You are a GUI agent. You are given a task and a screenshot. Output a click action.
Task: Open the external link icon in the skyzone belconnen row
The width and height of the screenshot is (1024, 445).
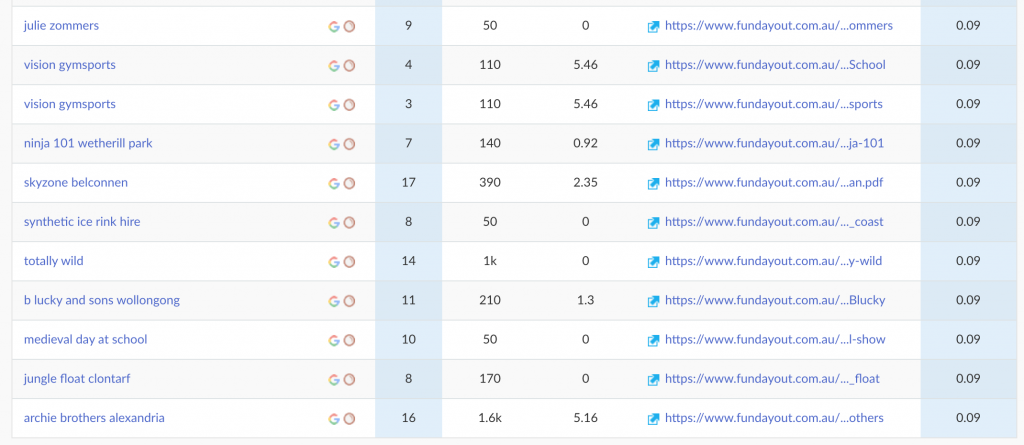[653, 184]
